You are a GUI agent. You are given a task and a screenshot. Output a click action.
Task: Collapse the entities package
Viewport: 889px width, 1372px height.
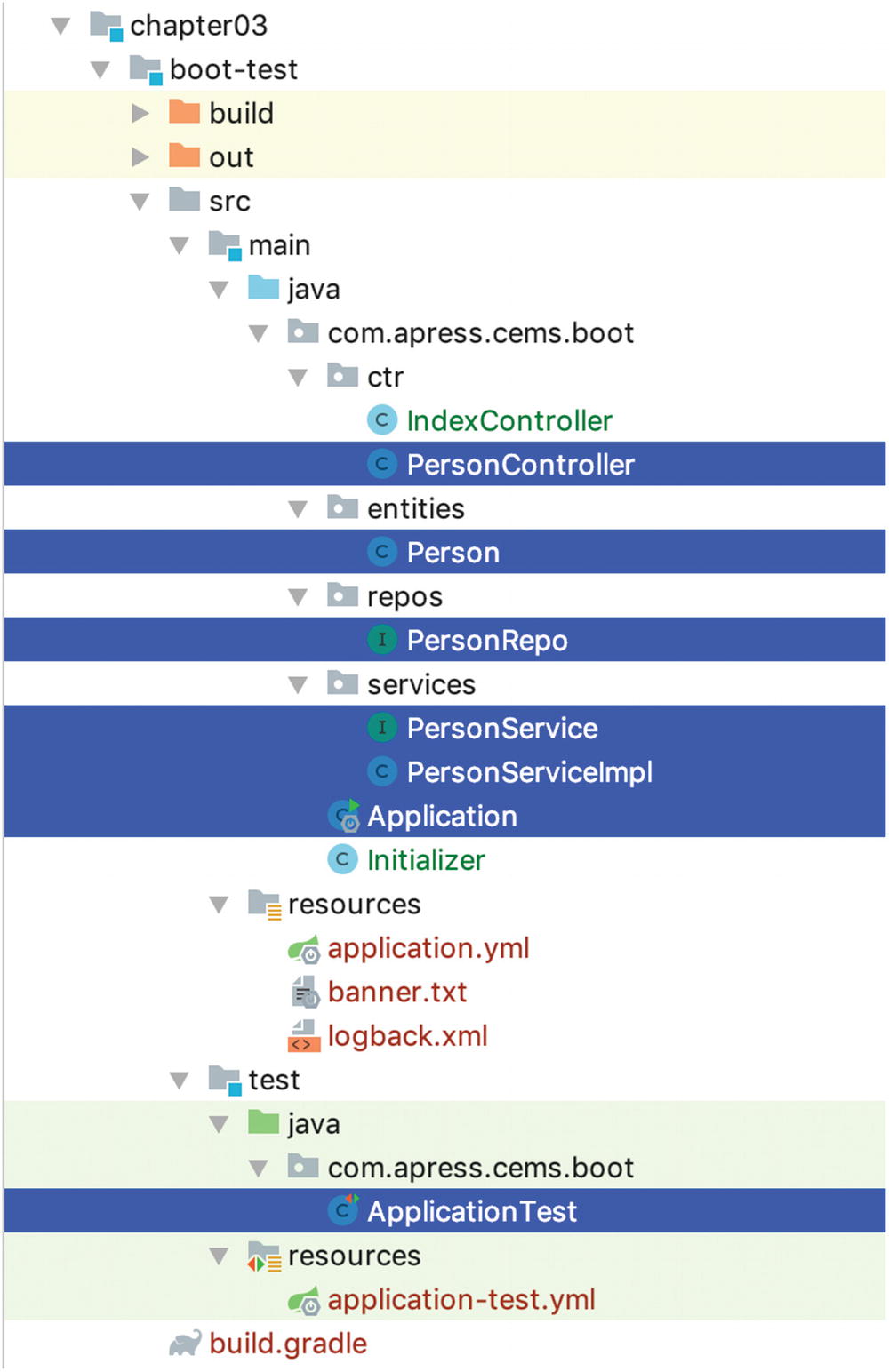tap(298, 509)
